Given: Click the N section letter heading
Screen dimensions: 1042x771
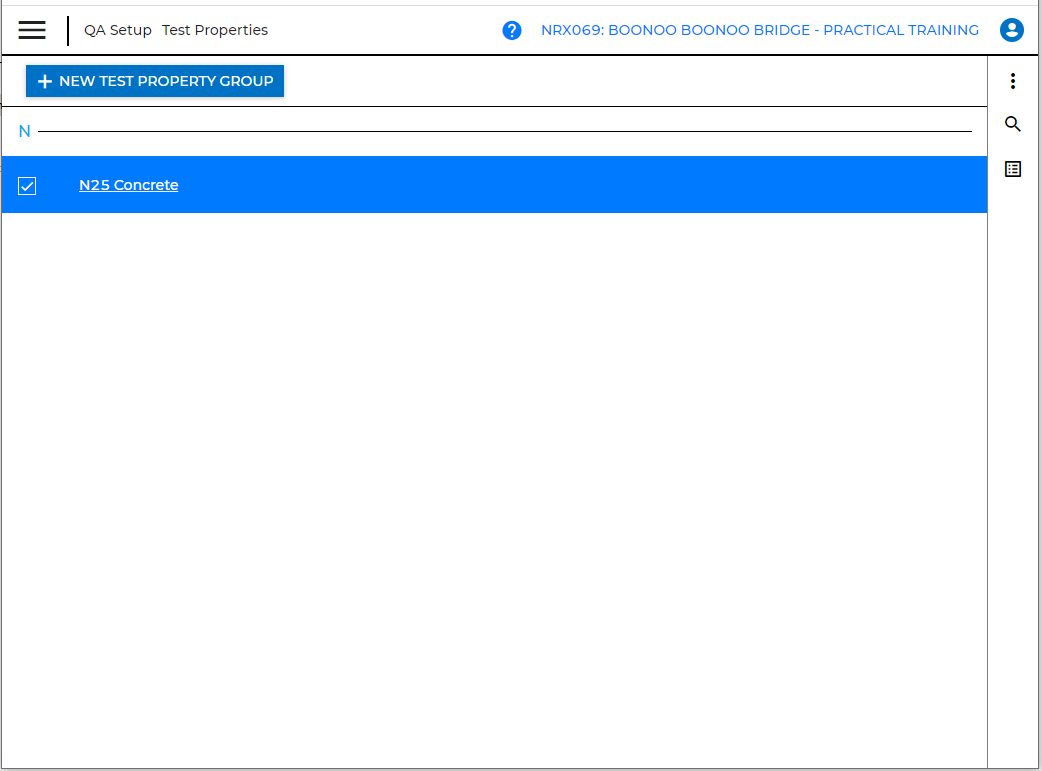Looking at the screenshot, I should (25, 132).
